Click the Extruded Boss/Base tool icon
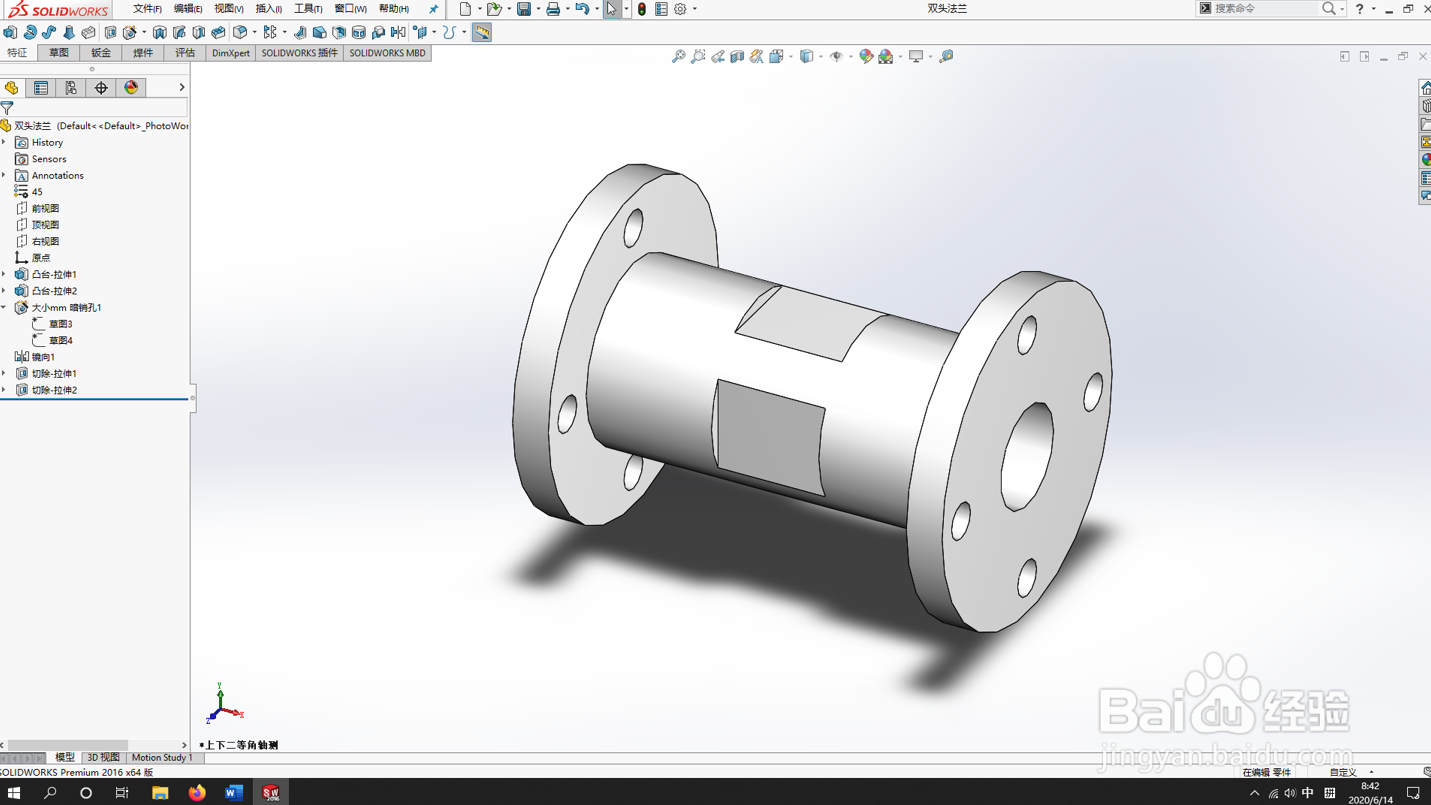Viewport: 1431px width, 805px height. [10, 32]
